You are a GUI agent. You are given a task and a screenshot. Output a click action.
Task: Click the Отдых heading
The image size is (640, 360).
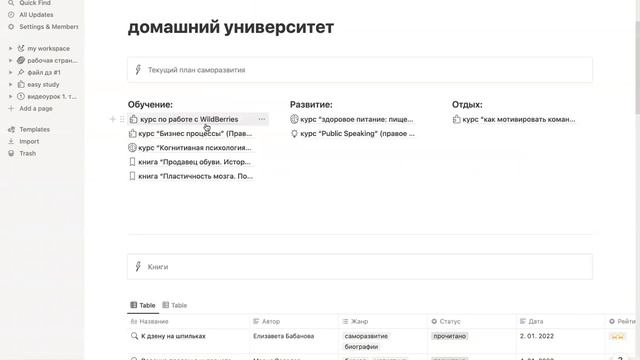[x=467, y=104]
